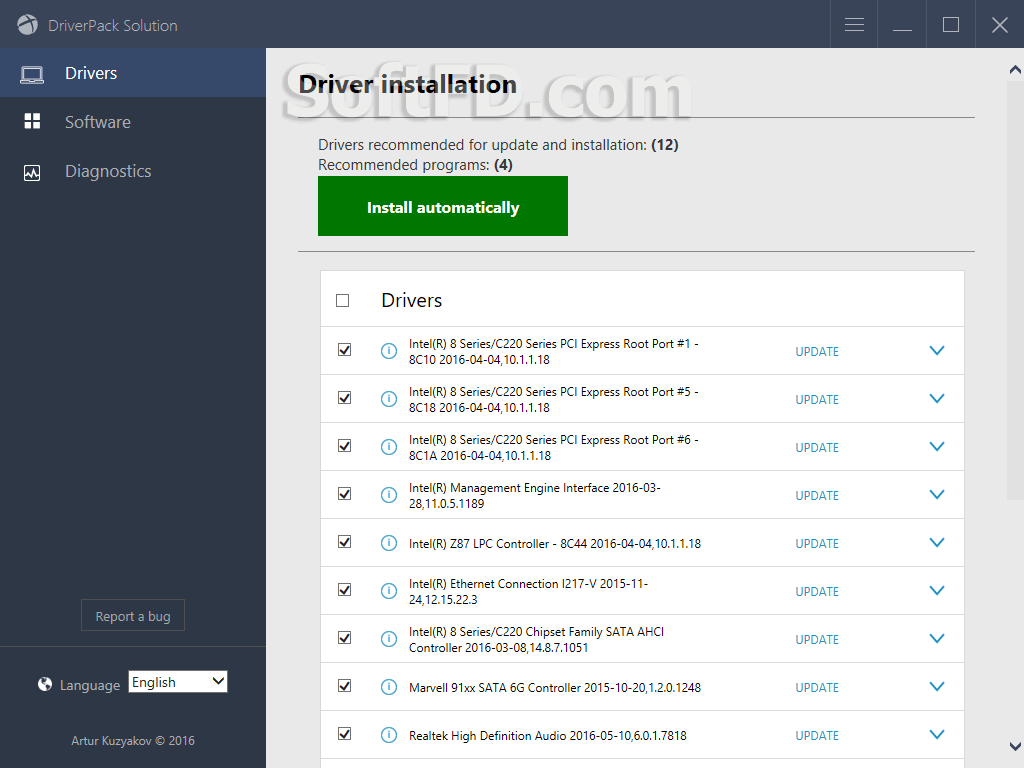Click the globe icon beside Language
1024x768 pixels.
coord(44,684)
